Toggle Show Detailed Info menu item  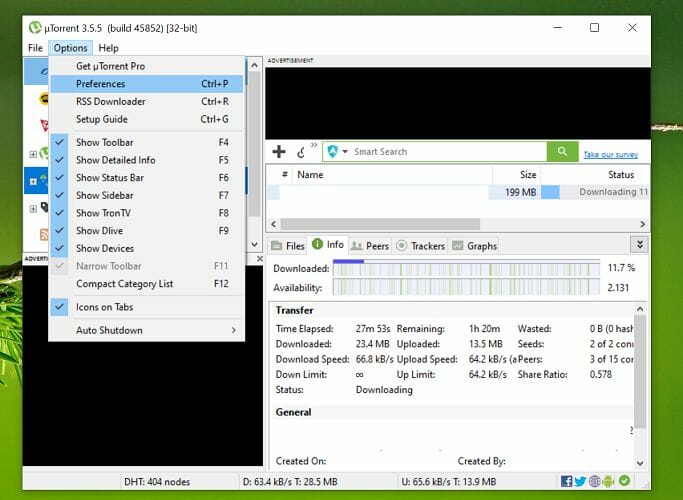[147, 160]
